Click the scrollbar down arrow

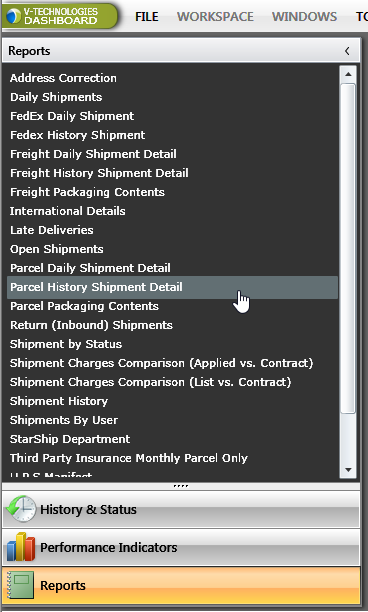pos(348,470)
